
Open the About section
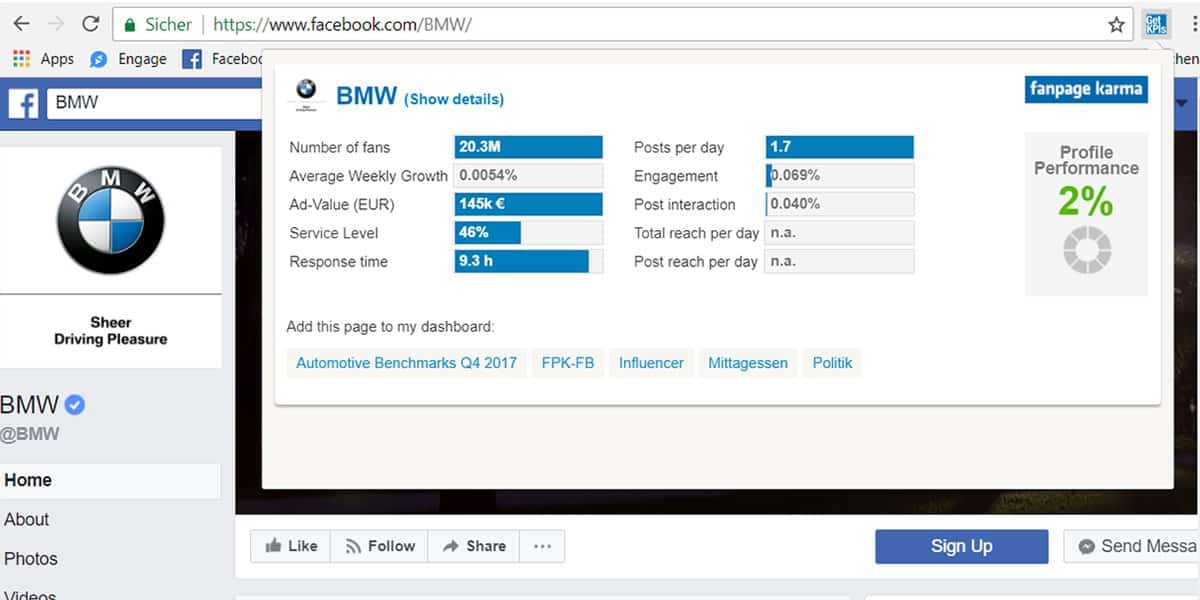(27, 520)
